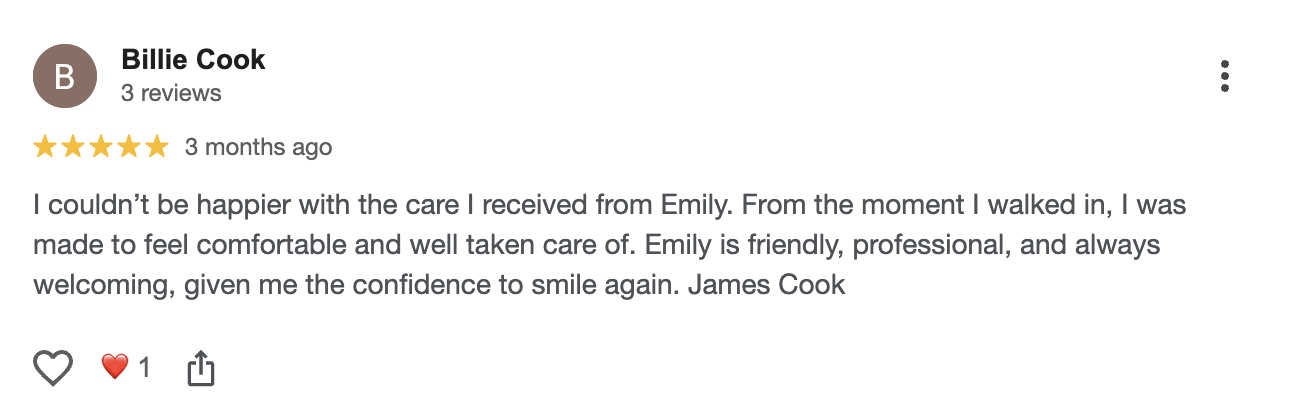The width and height of the screenshot is (1304, 420).
Task: Share Billie Cook's review
Action: point(201,368)
